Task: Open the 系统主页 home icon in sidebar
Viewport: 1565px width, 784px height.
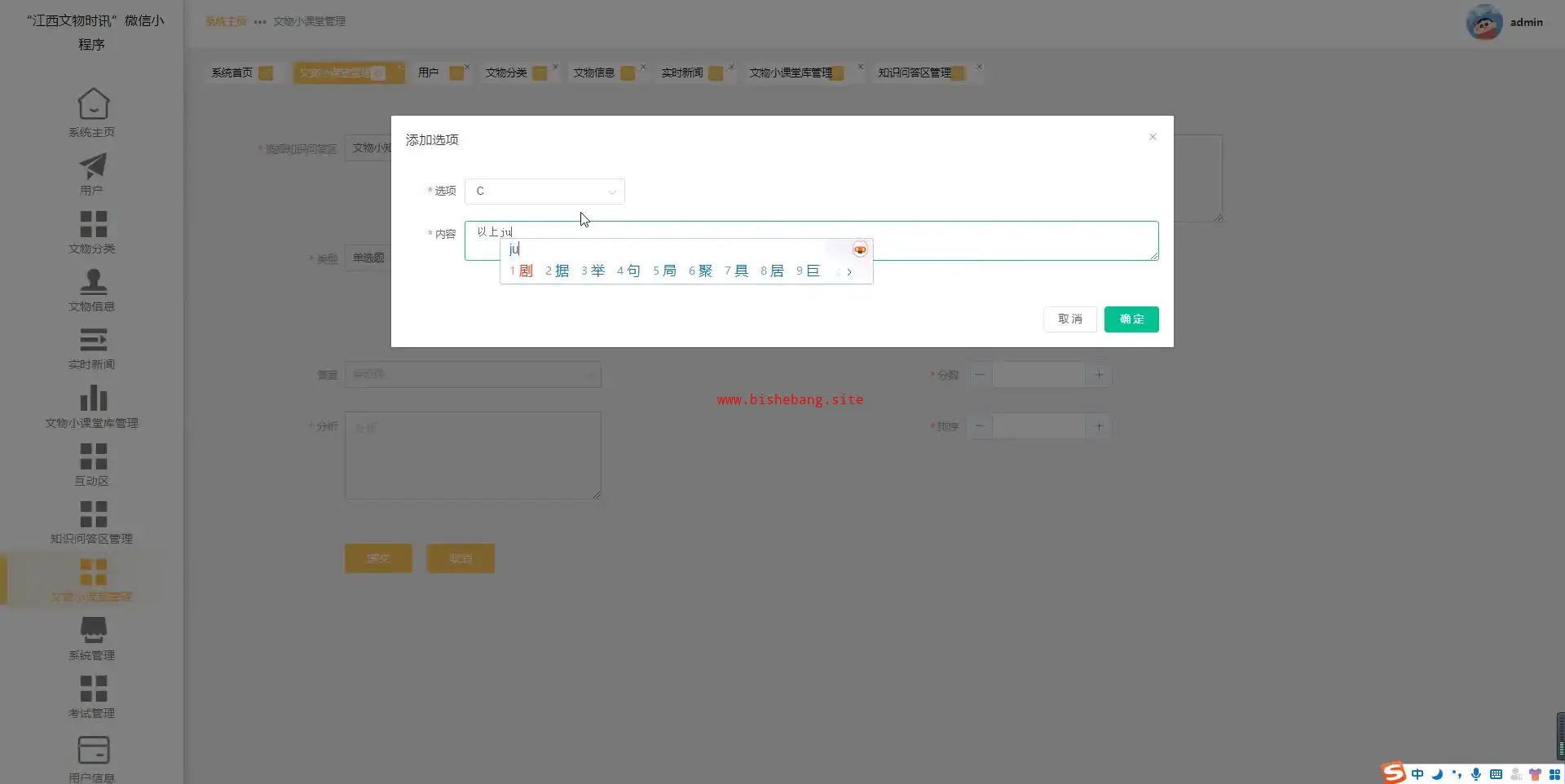Action: point(93,104)
